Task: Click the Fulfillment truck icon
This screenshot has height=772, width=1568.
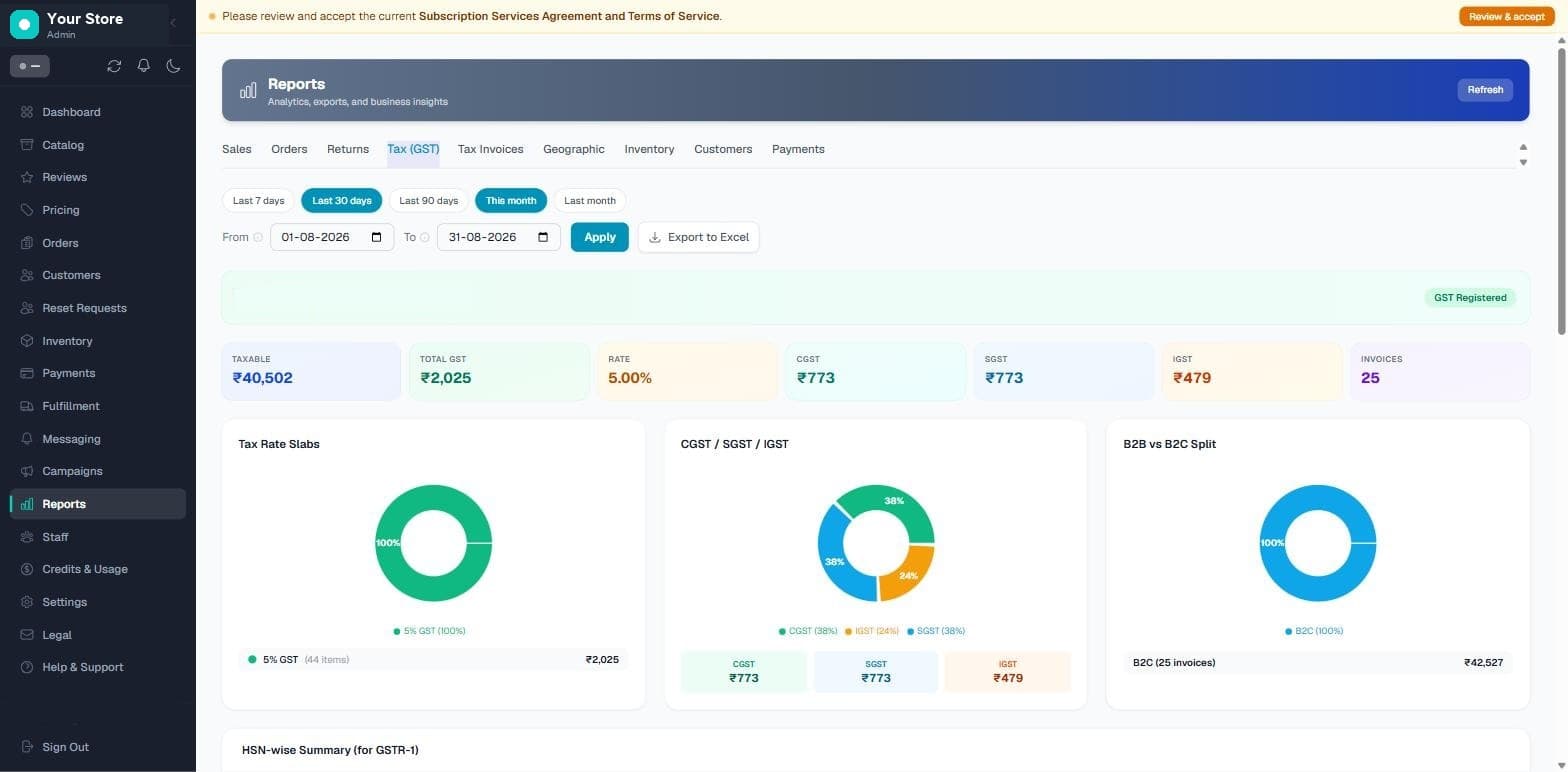Action: [27, 406]
